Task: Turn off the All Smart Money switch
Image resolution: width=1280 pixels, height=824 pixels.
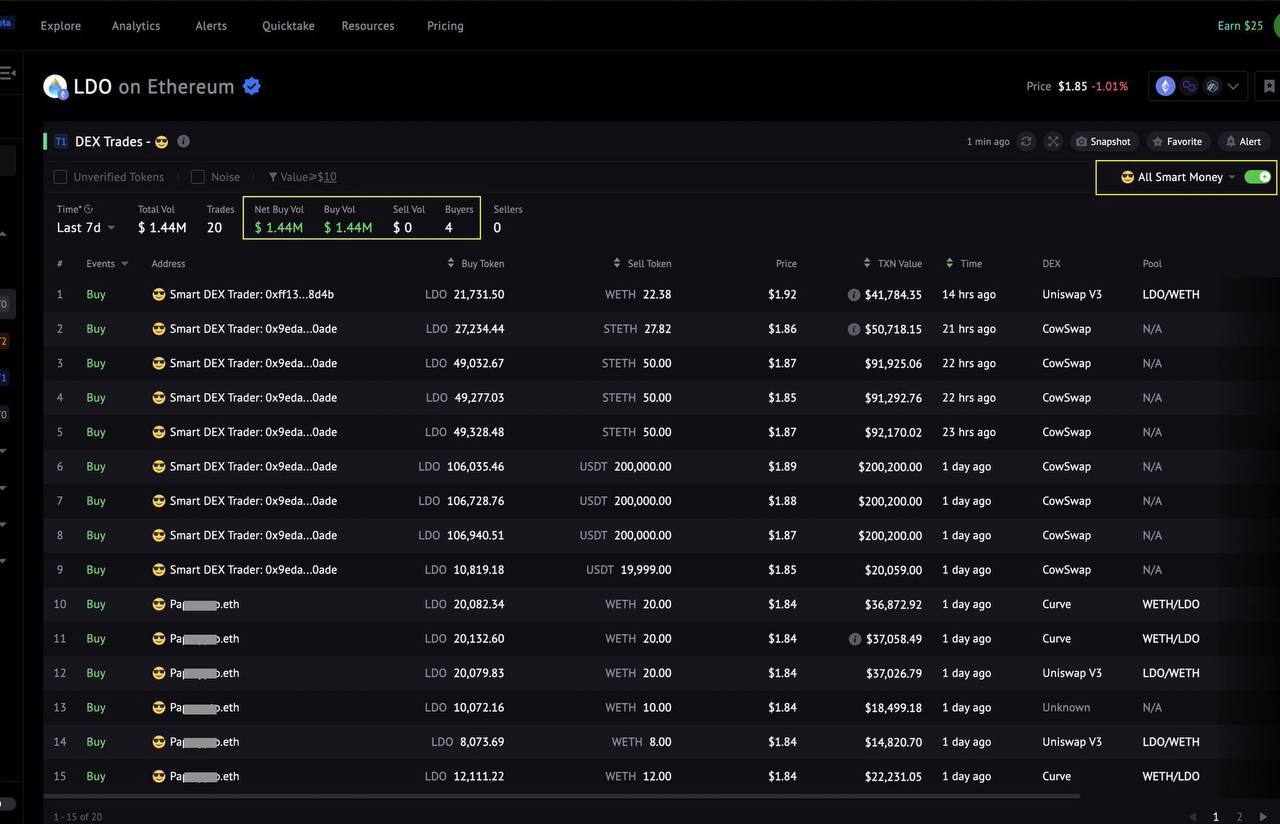Action: tap(1257, 177)
